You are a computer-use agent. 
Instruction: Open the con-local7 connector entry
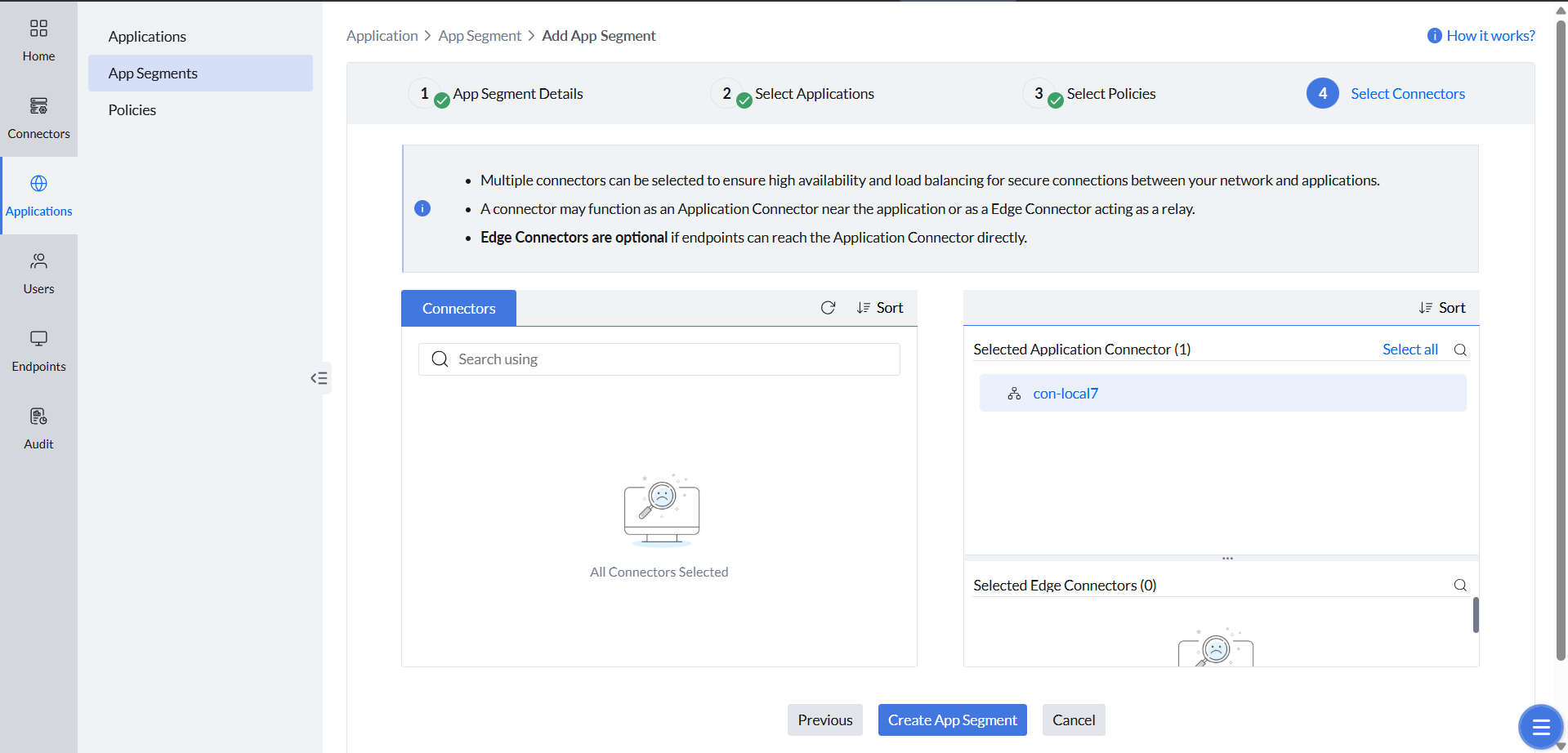coord(1222,393)
